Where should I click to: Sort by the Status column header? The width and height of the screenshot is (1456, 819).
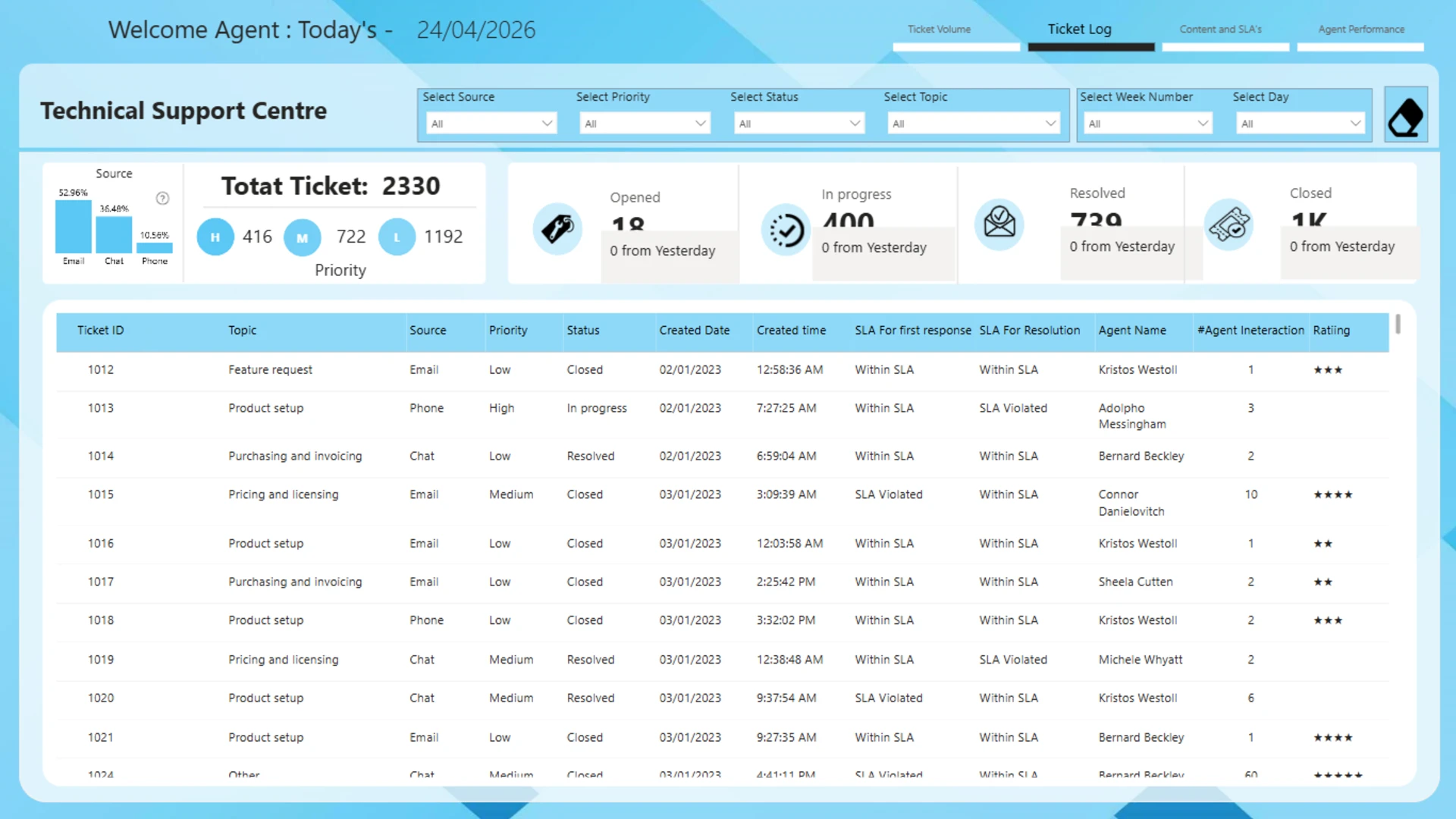[x=582, y=331]
